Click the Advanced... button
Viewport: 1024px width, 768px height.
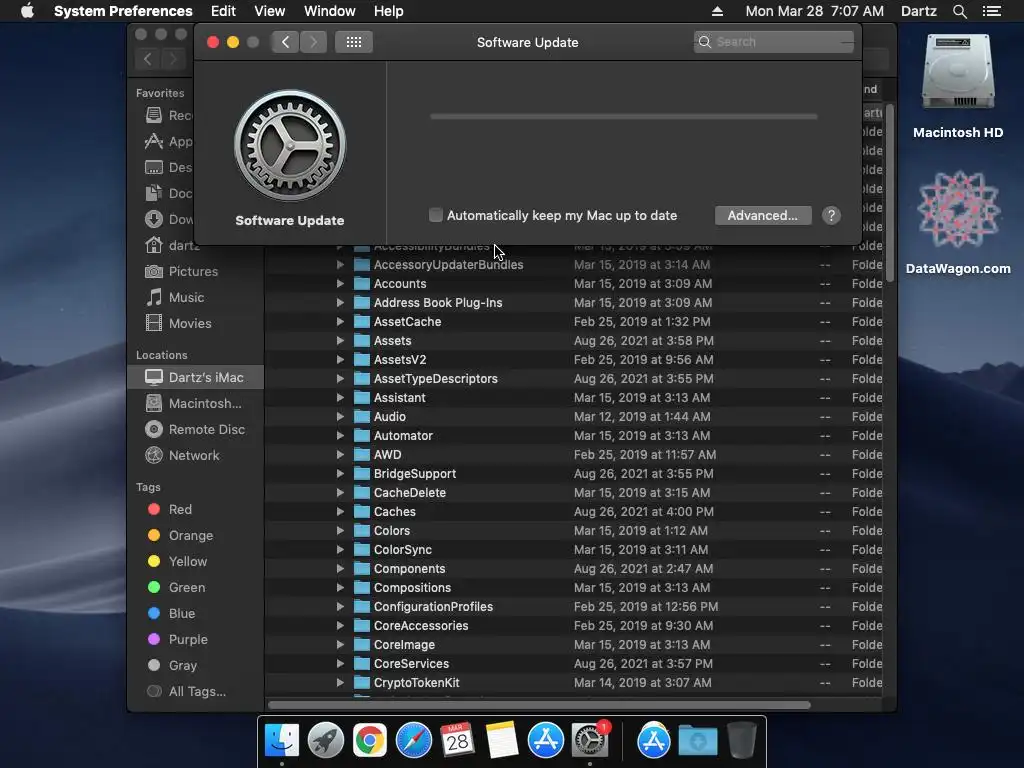pyautogui.click(x=763, y=215)
